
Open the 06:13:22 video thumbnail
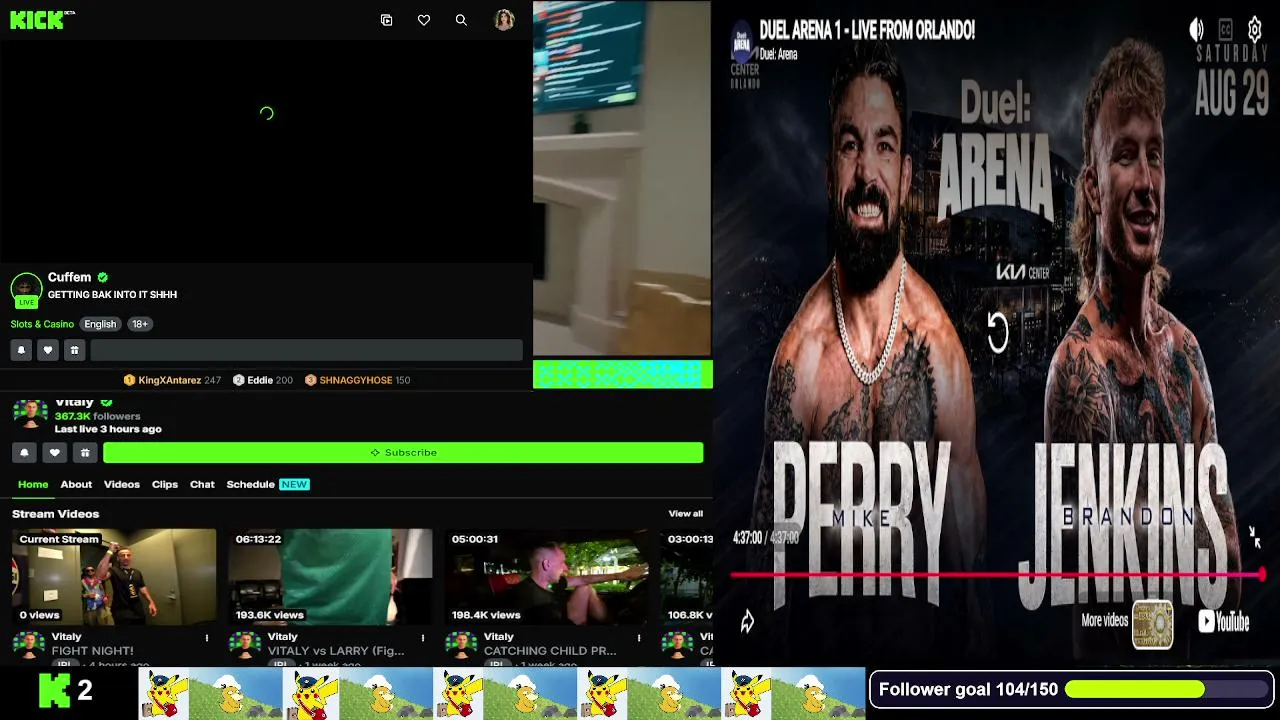coord(330,577)
